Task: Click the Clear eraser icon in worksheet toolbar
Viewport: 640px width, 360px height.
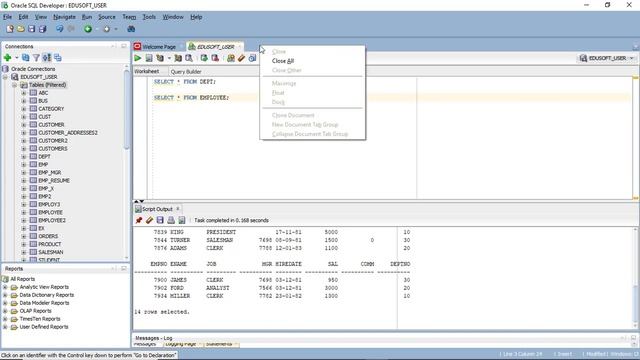Action: (x=242, y=58)
